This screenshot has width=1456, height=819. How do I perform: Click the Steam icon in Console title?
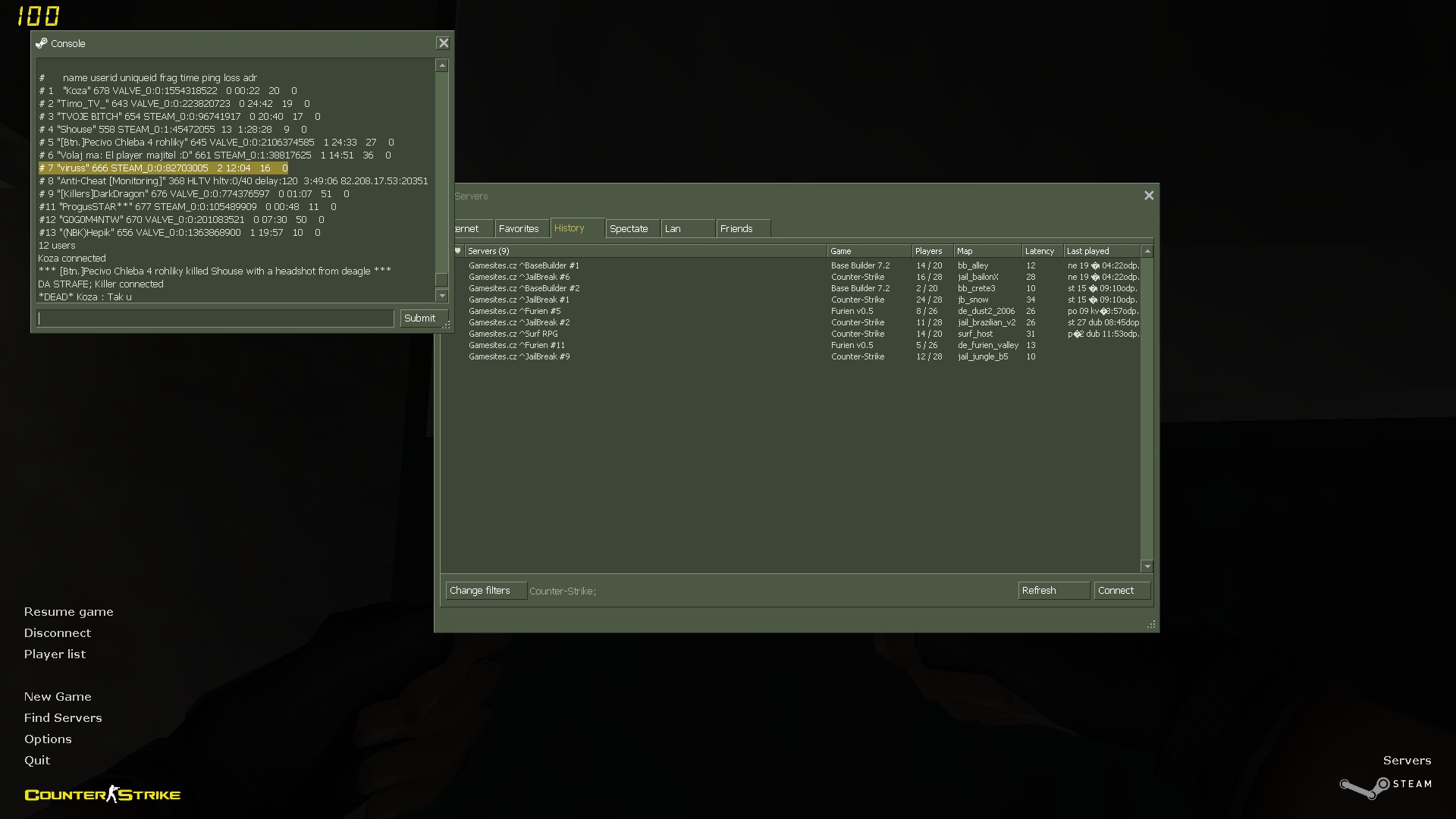click(42, 43)
